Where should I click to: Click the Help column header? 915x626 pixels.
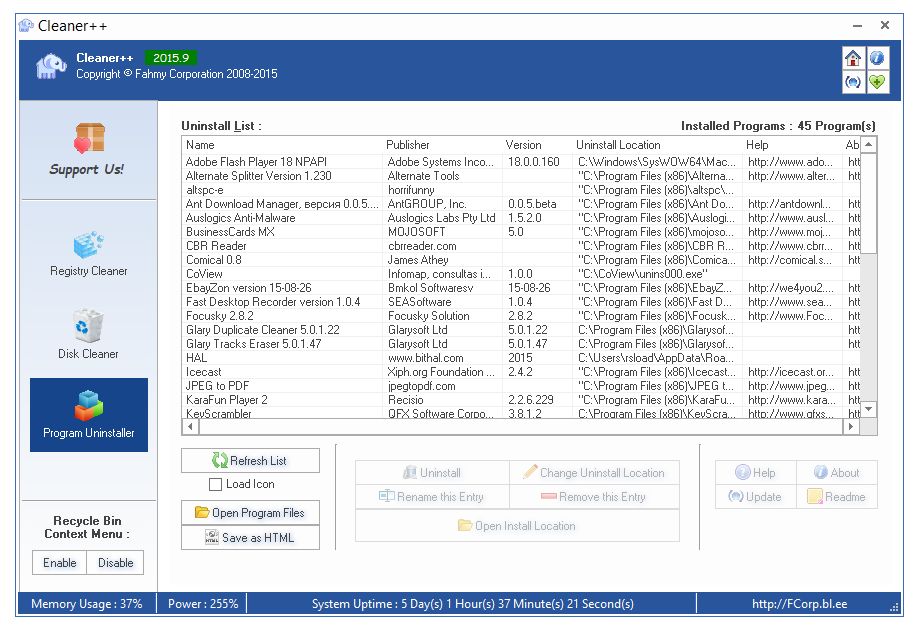point(792,145)
